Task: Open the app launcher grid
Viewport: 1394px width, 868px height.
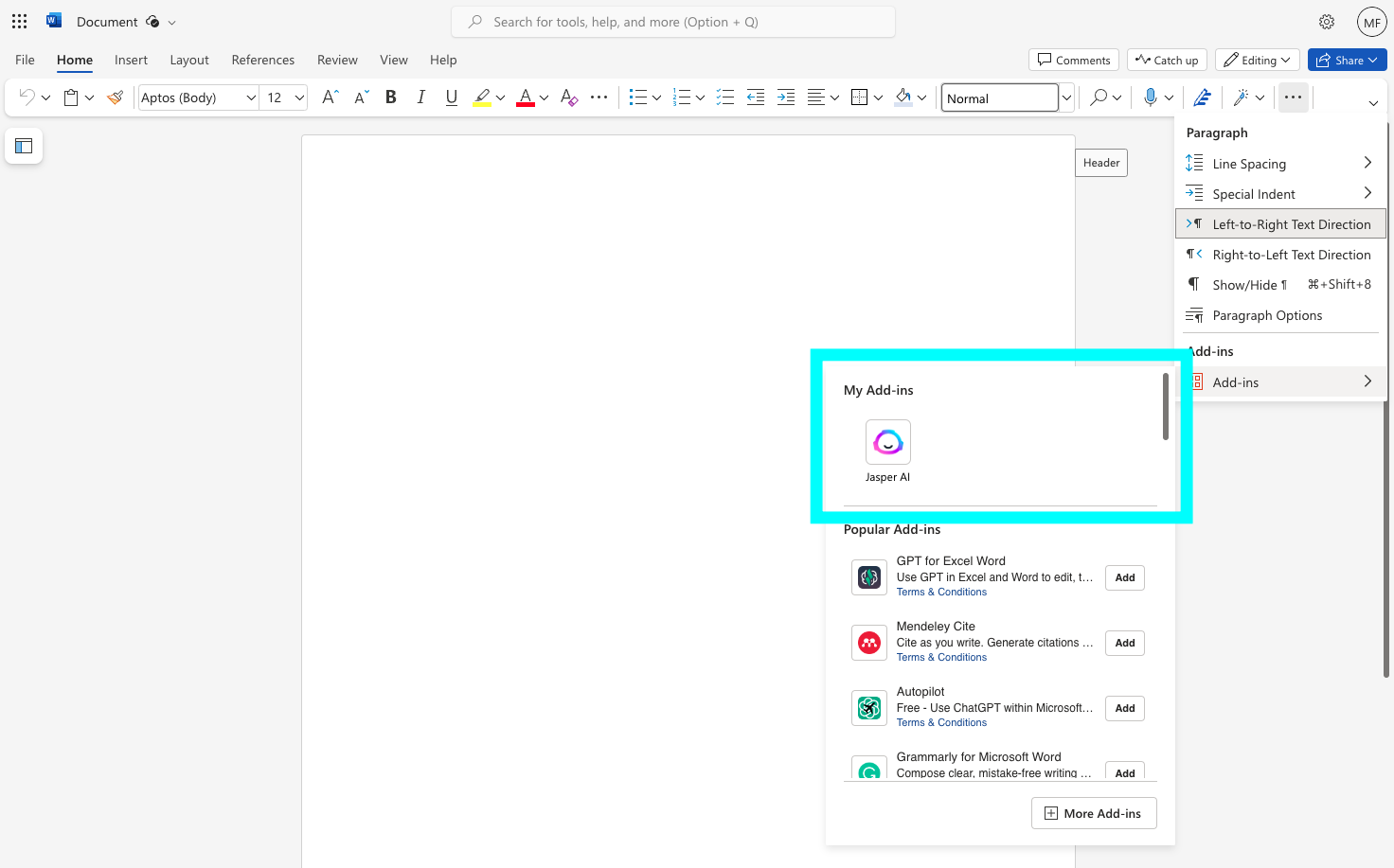Action: click(x=19, y=21)
